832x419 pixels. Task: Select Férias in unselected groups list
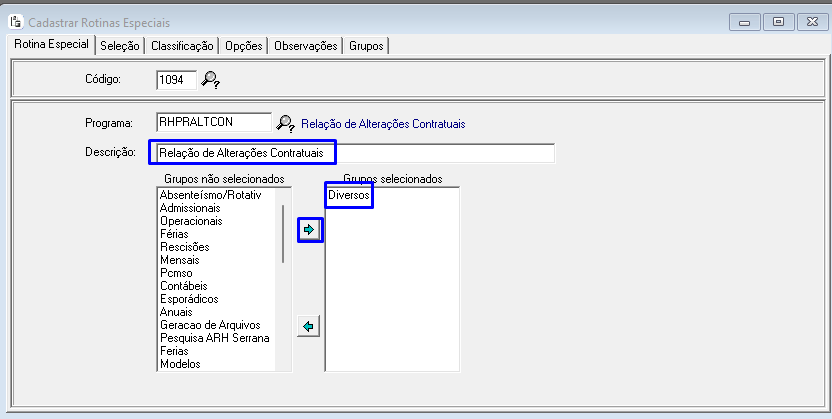click(173, 234)
